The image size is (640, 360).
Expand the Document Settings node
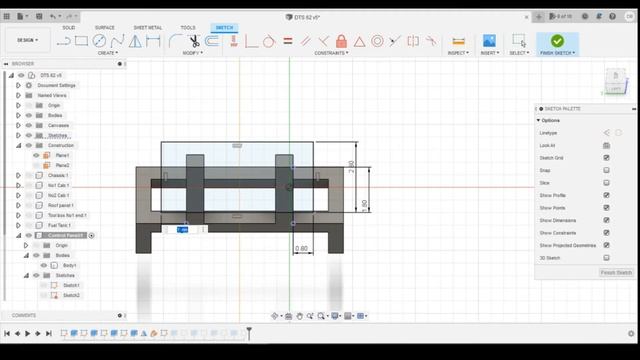18,85
